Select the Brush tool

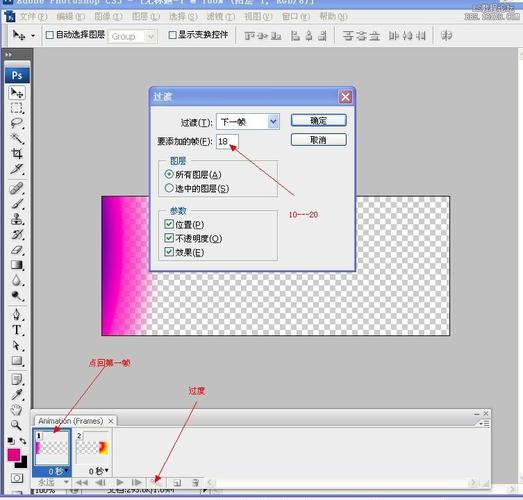click(x=17, y=203)
